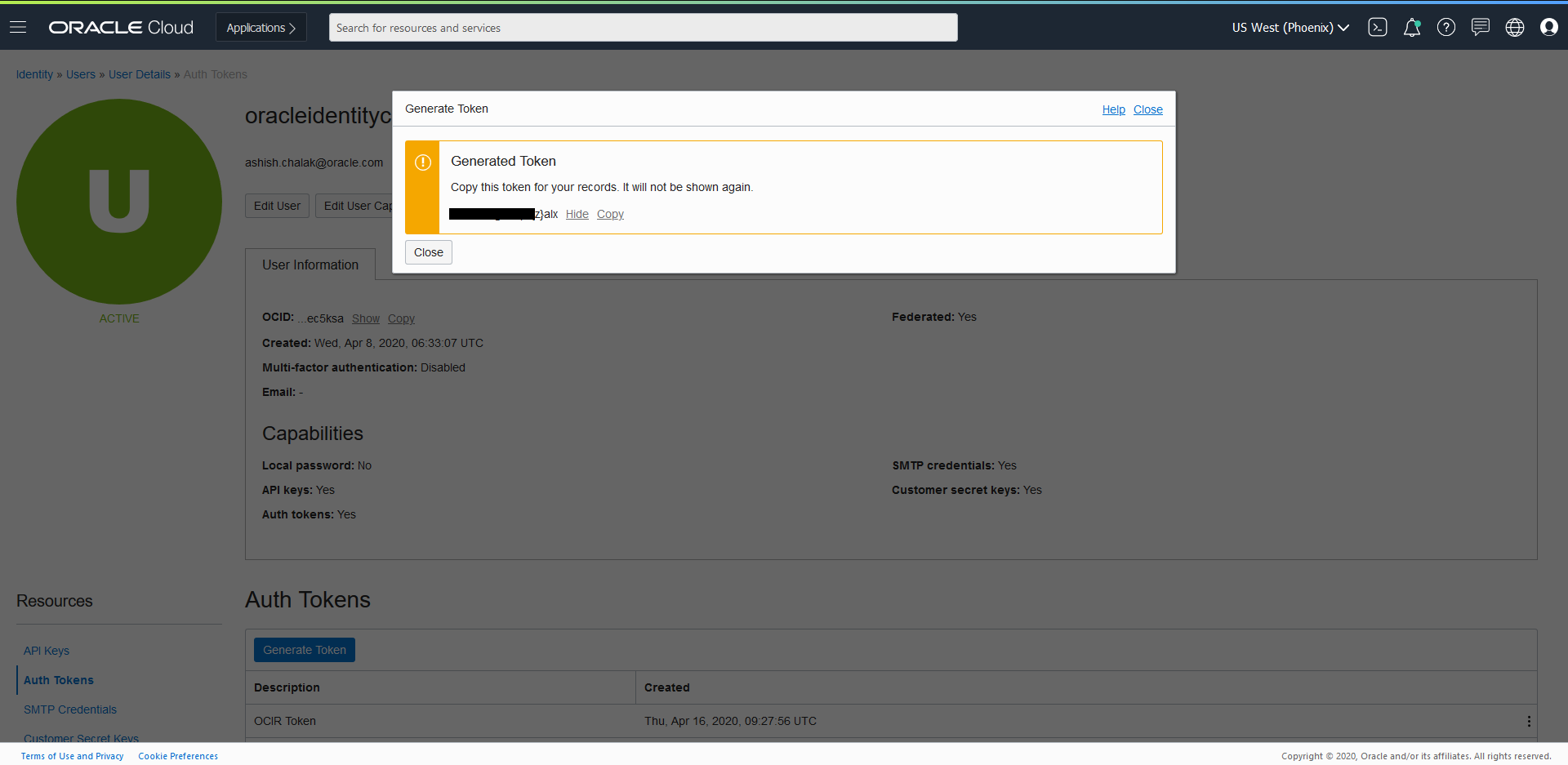Open the US West (Phoenix) region dropdown

pyautogui.click(x=1290, y=28)
